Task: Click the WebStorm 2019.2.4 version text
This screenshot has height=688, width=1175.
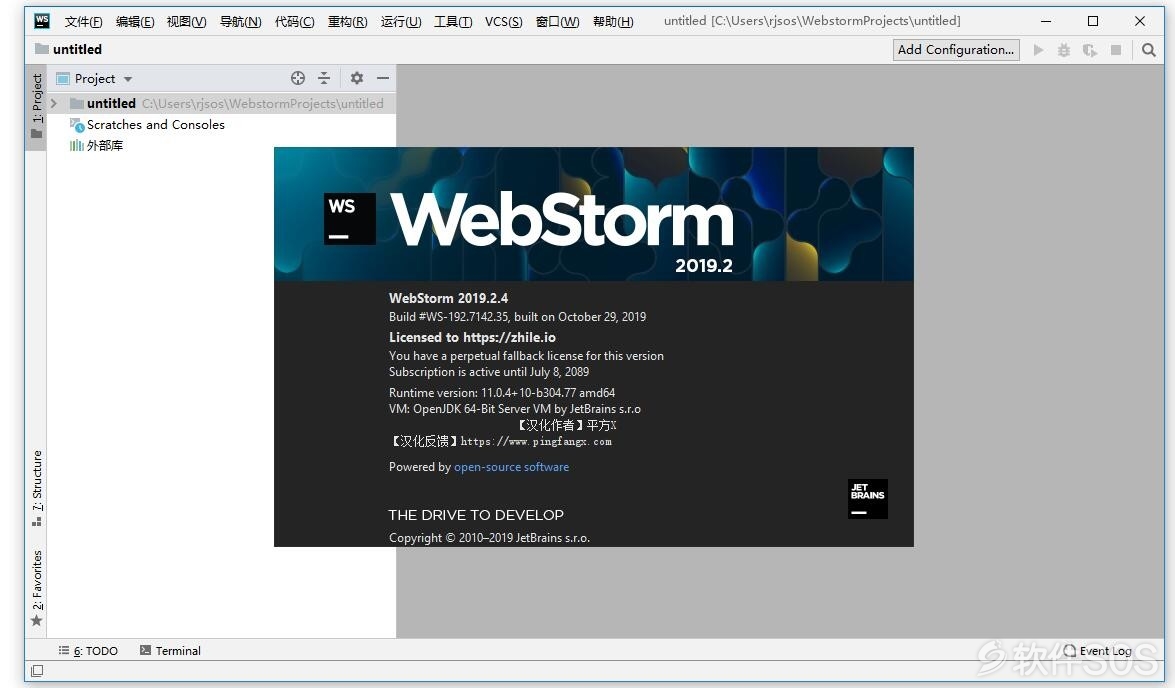Action: coord(448,298)
